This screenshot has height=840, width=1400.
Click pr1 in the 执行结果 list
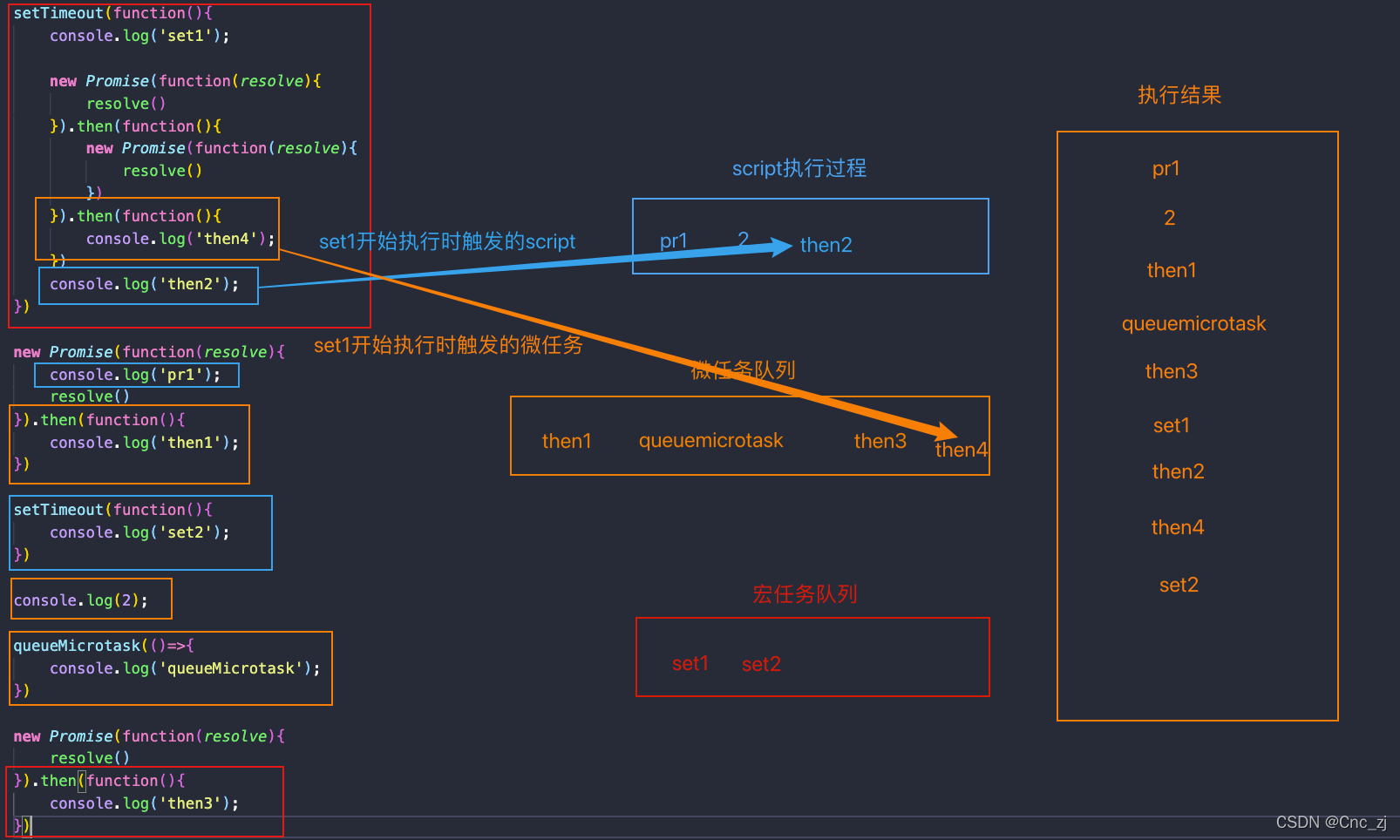click(x=1166, y=169)
